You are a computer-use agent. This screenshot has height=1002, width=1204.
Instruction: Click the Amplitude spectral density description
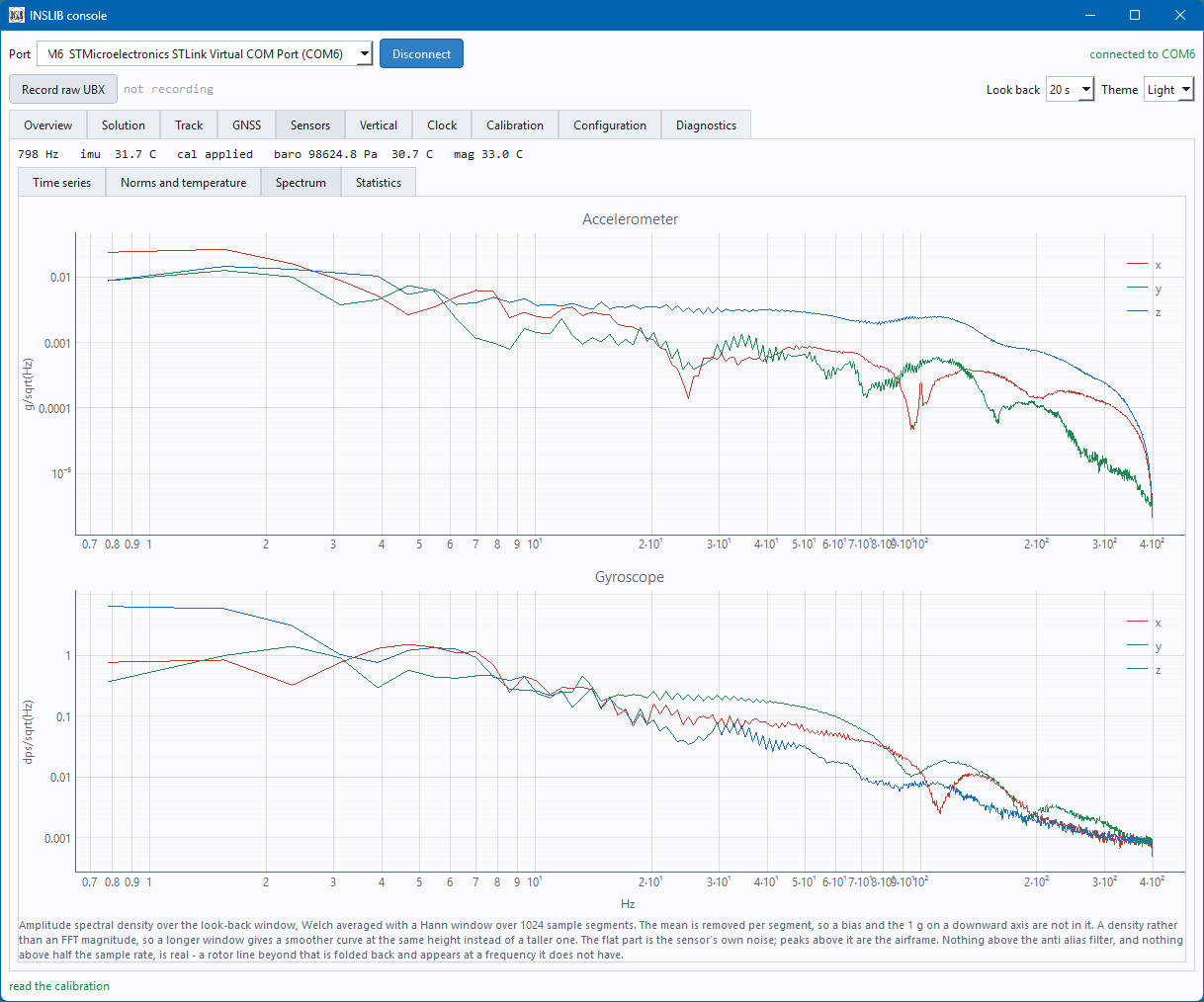coord(601,940)
